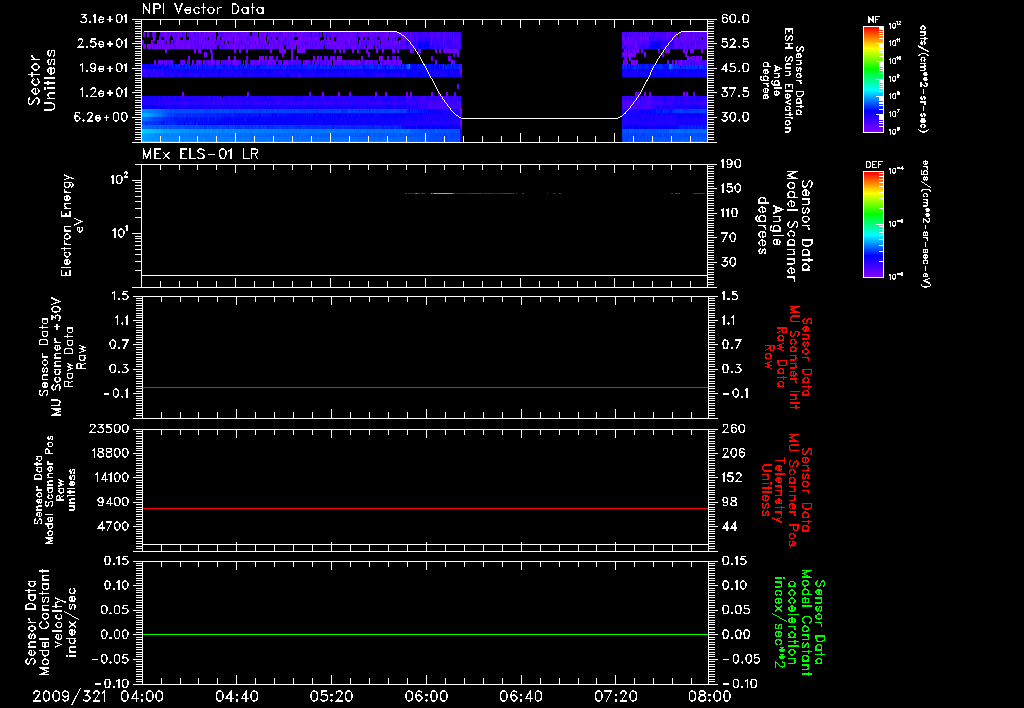
Task: Click the 'Model Scanner Pos Raw' axis title
Action: pos(55,490)
